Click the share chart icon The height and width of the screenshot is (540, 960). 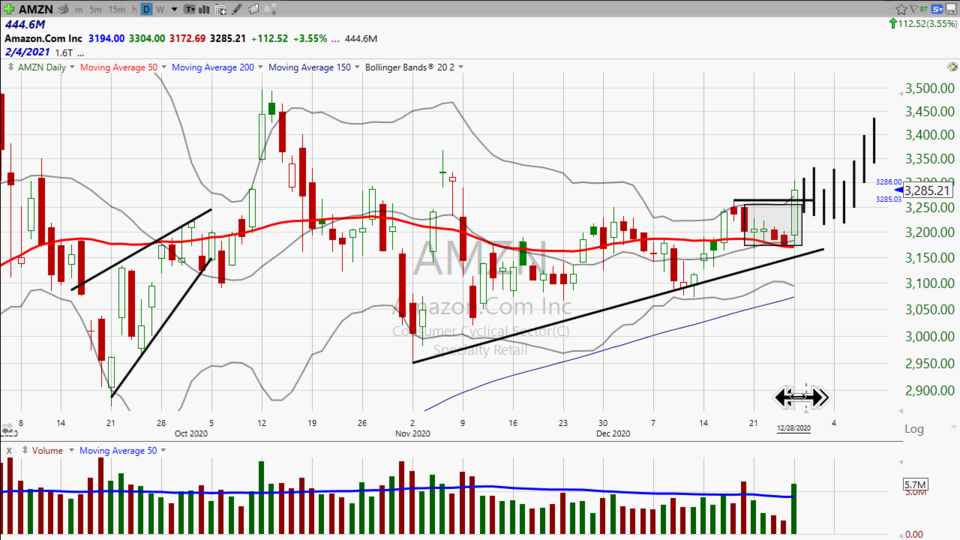(x=270, y=9)
